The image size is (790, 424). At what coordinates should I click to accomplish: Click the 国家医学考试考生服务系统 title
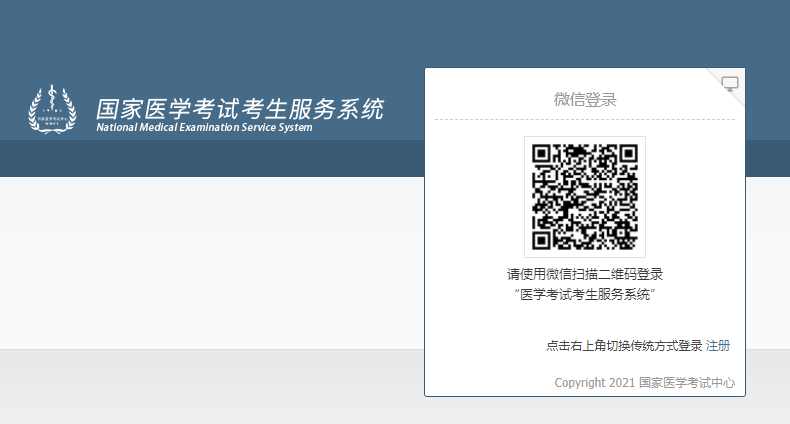239,108
